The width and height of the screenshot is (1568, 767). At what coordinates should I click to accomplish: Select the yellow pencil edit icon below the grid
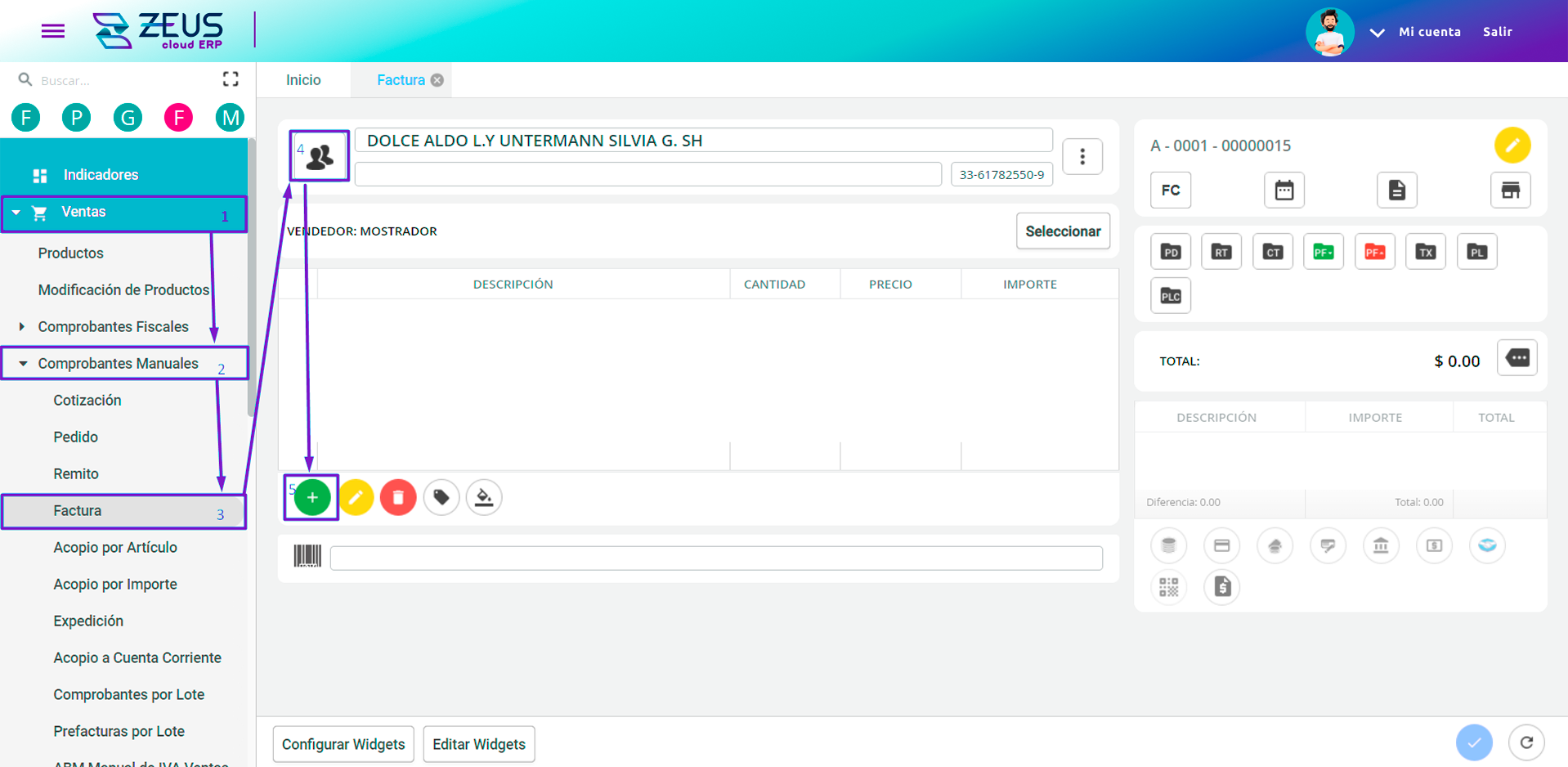[x=356, y=497]
